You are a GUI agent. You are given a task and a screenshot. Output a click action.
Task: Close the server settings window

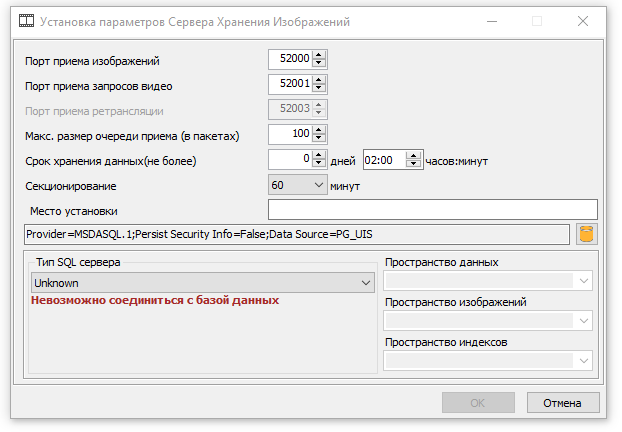click(x=583, y=20)
